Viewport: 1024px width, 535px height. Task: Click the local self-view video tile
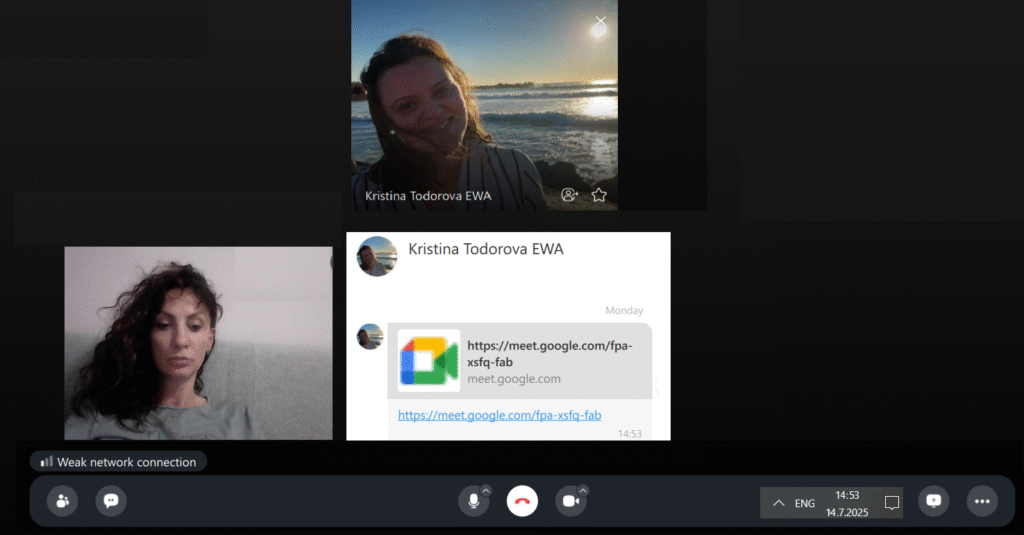[199, 343]
